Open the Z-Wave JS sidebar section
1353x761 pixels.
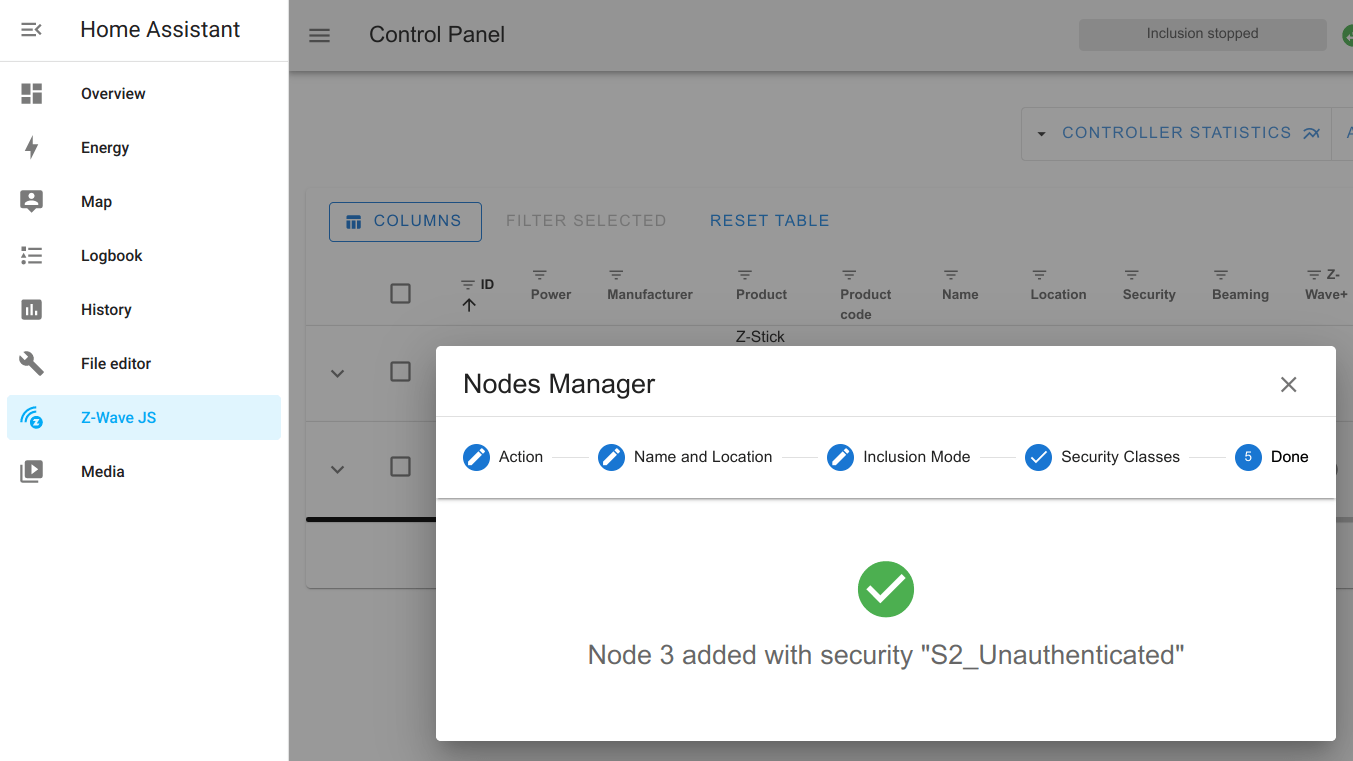(x=120, y=417)
